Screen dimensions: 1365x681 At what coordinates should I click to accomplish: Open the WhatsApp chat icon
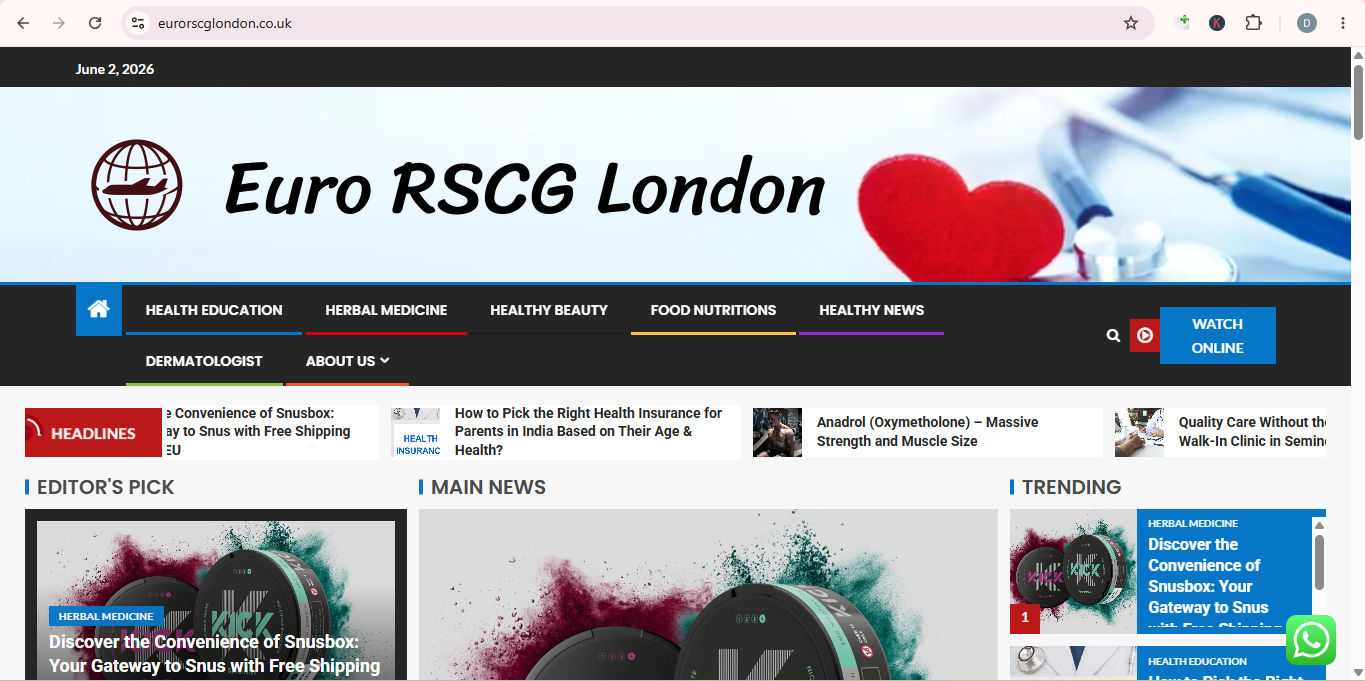(x=1311, y=640)
